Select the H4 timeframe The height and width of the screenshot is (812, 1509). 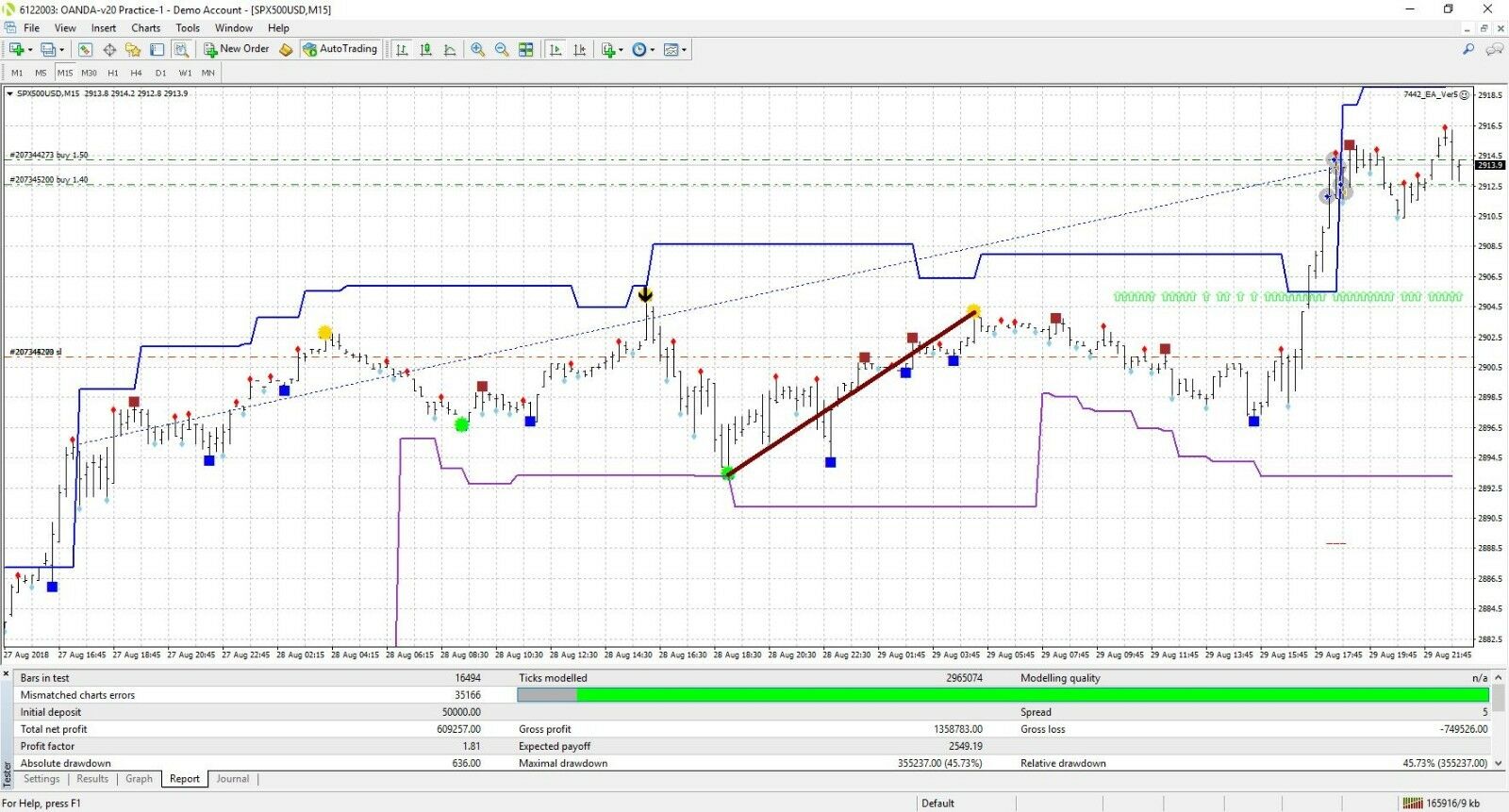(137, 73)
